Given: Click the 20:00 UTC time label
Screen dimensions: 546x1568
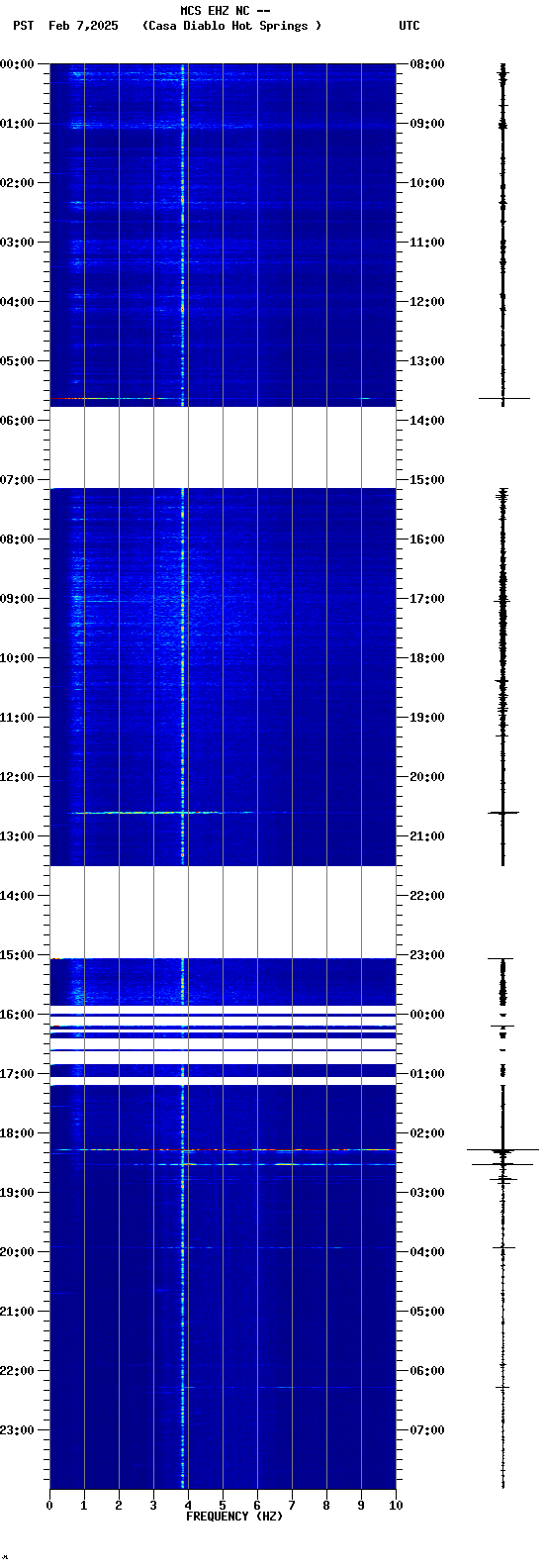Looking at the screenshot, I should pyautogui.click(x=427, y=777).
